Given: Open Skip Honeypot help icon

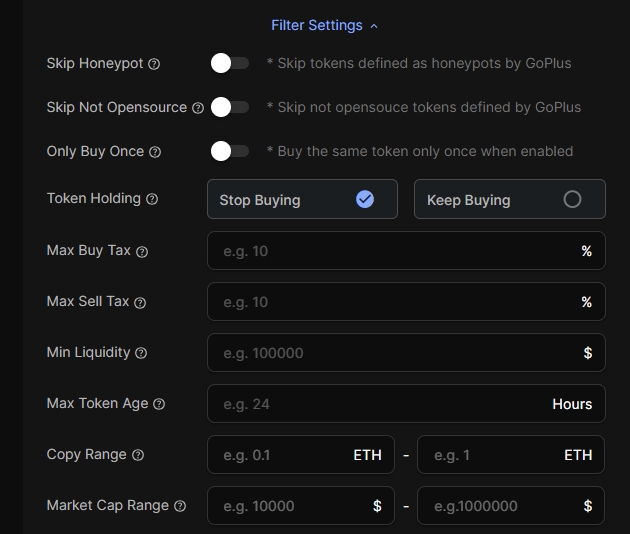Looking at the screenshot, I should [x=154, y=64].
